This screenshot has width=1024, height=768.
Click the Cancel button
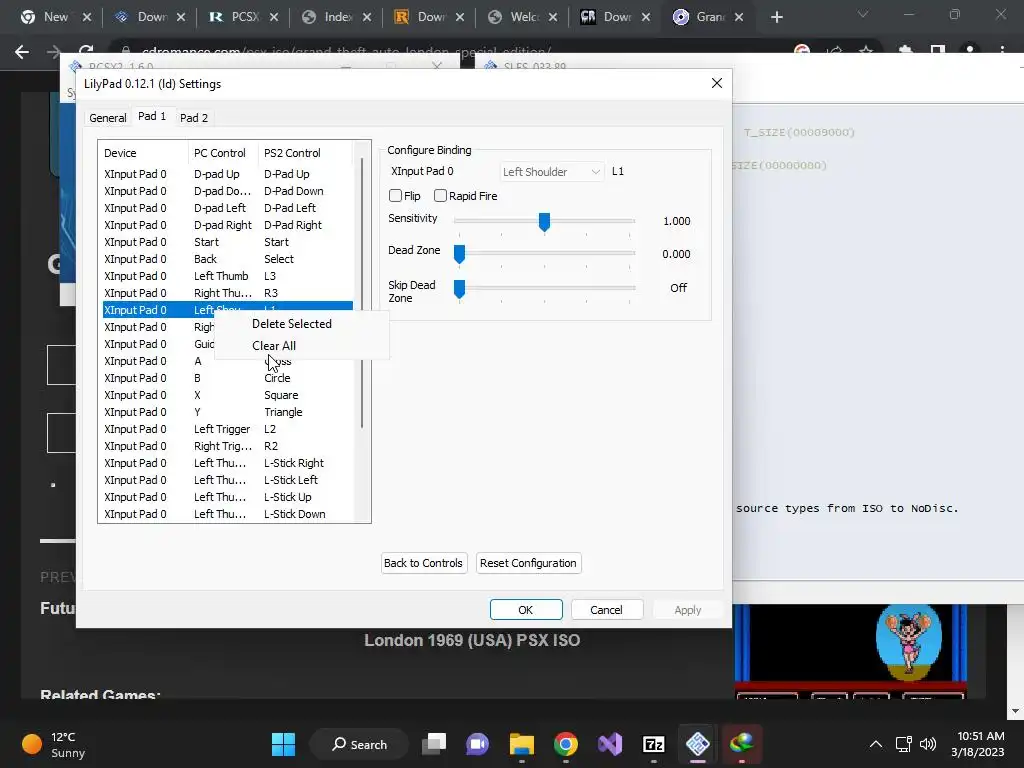(x=607, y=610)
